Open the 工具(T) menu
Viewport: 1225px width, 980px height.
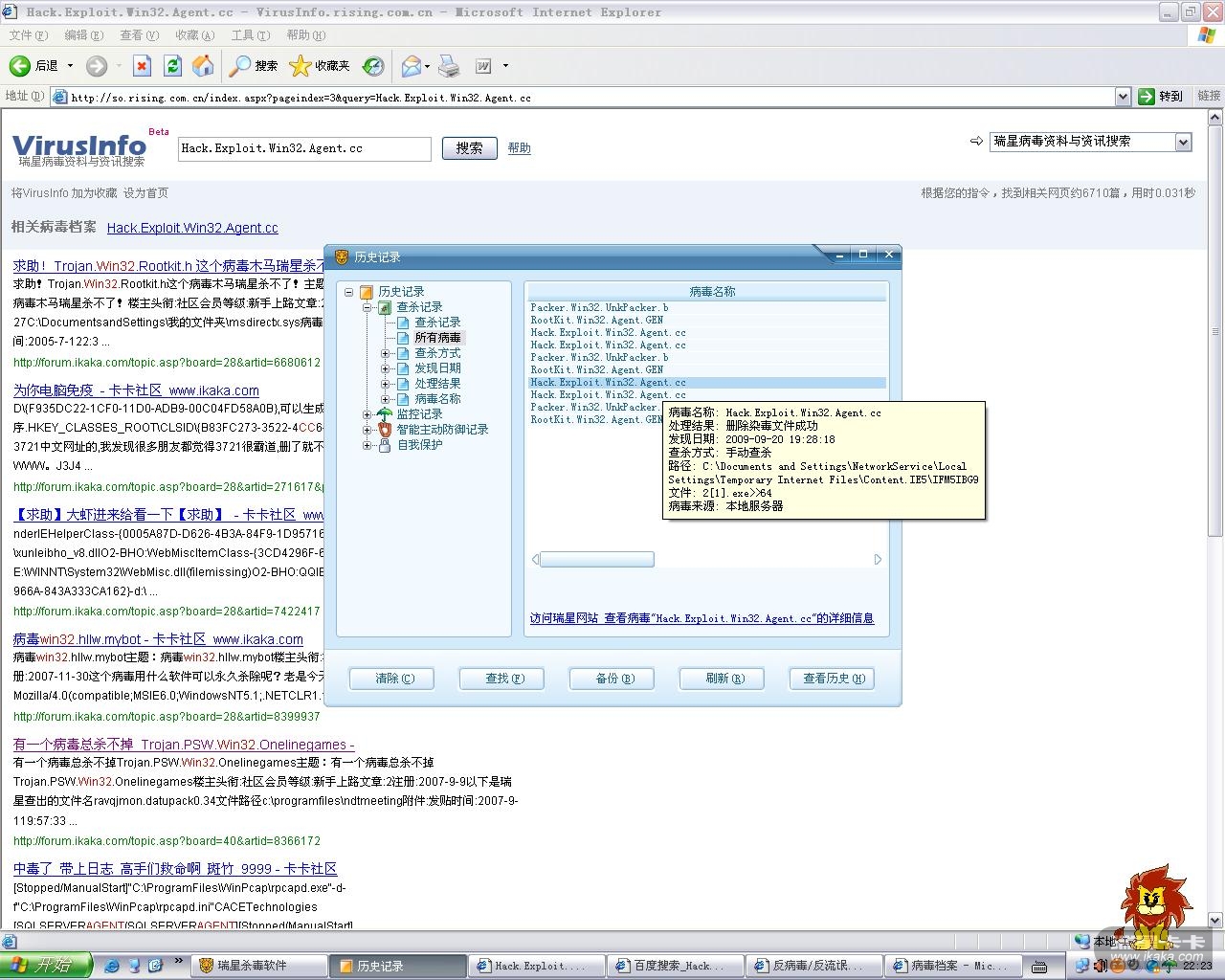(x=250, y=35)
